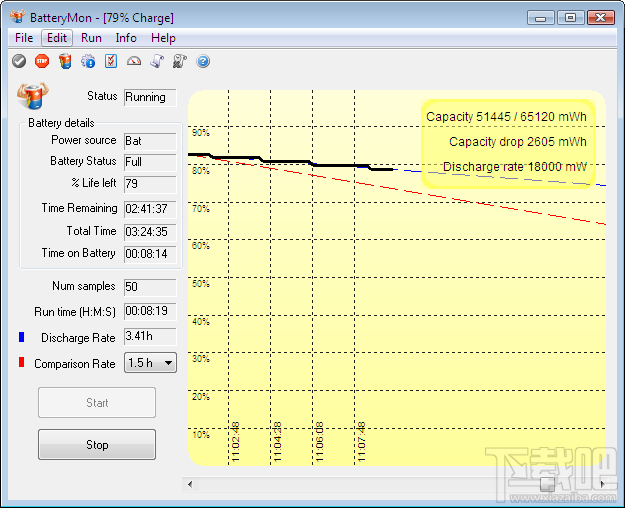Open battery information toolbar icon

(x=65, y=61)
